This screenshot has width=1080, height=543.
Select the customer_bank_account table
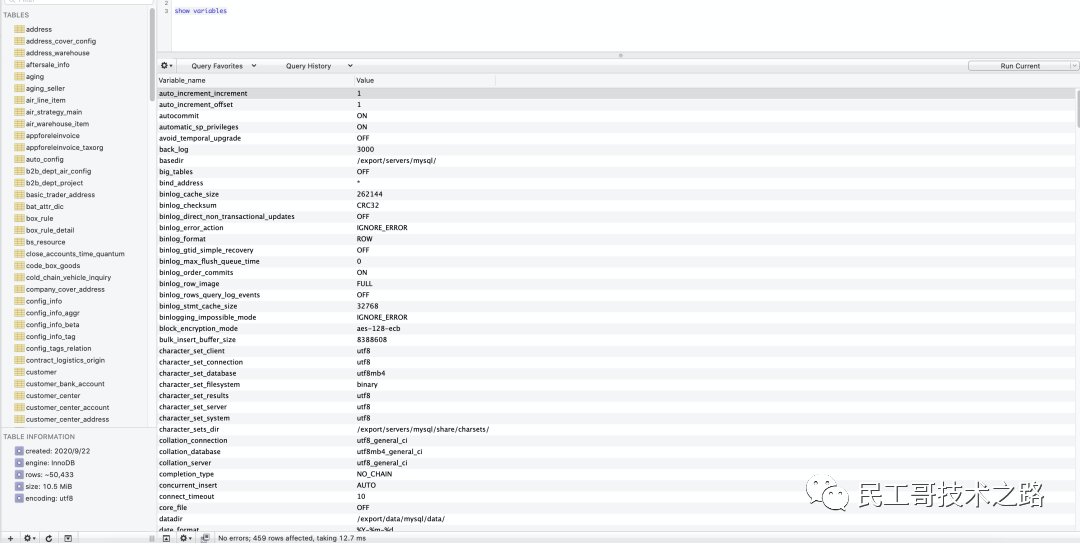pyautogui.click(x=65, y=384)
